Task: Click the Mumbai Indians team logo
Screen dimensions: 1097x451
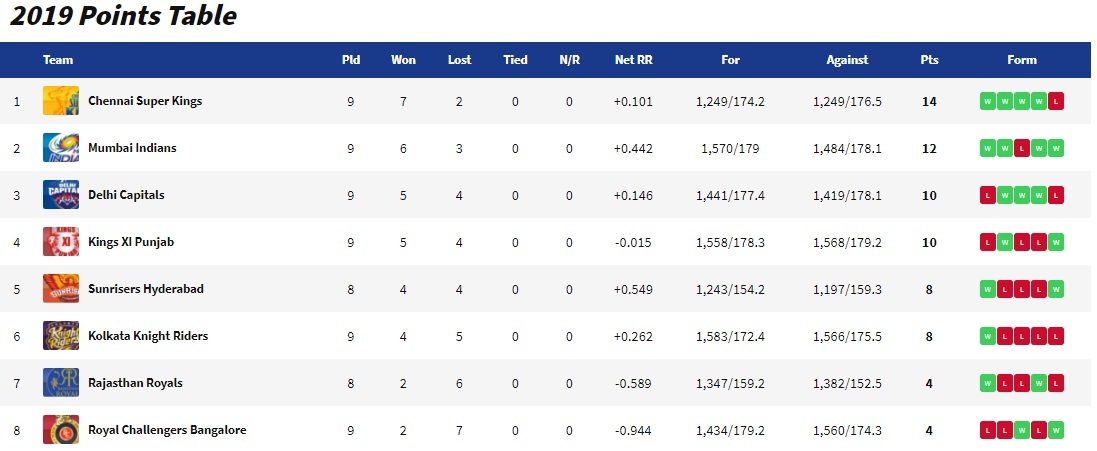Action: point(61,148)
